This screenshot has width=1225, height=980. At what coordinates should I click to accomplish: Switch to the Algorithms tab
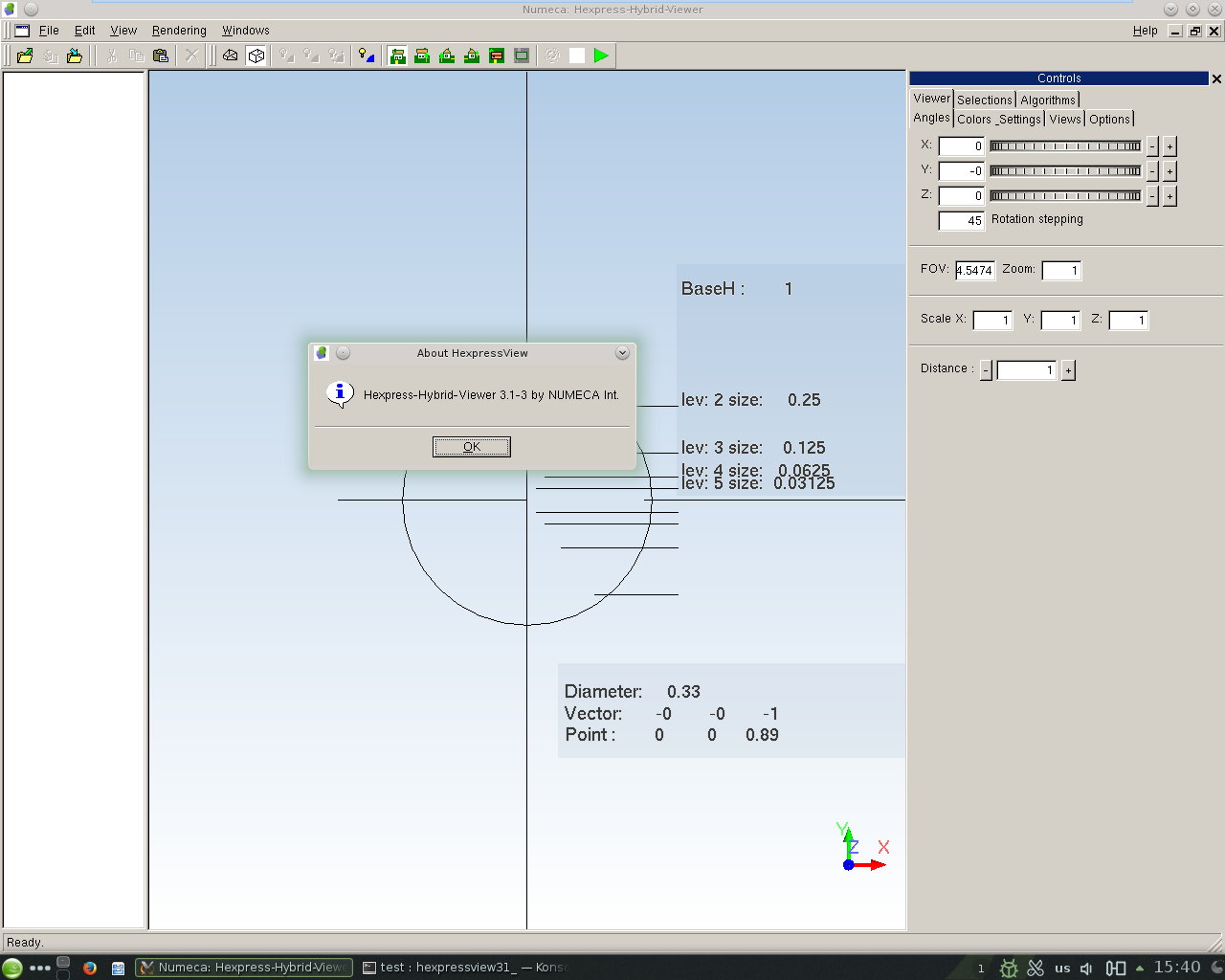1048,100
